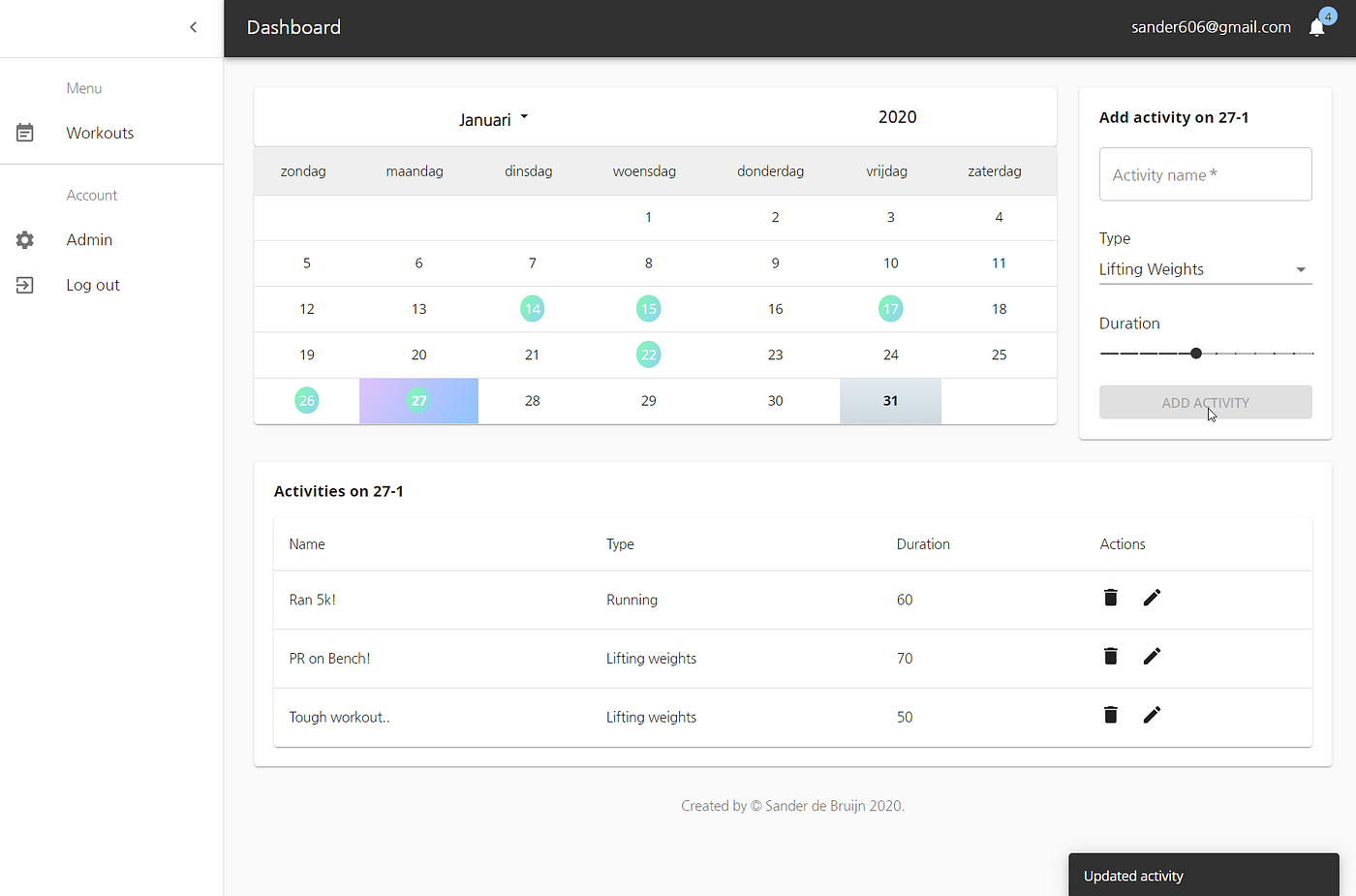Select January 14 on the calendar
This screenshot has width=1356, height=896.
(532, 308)
